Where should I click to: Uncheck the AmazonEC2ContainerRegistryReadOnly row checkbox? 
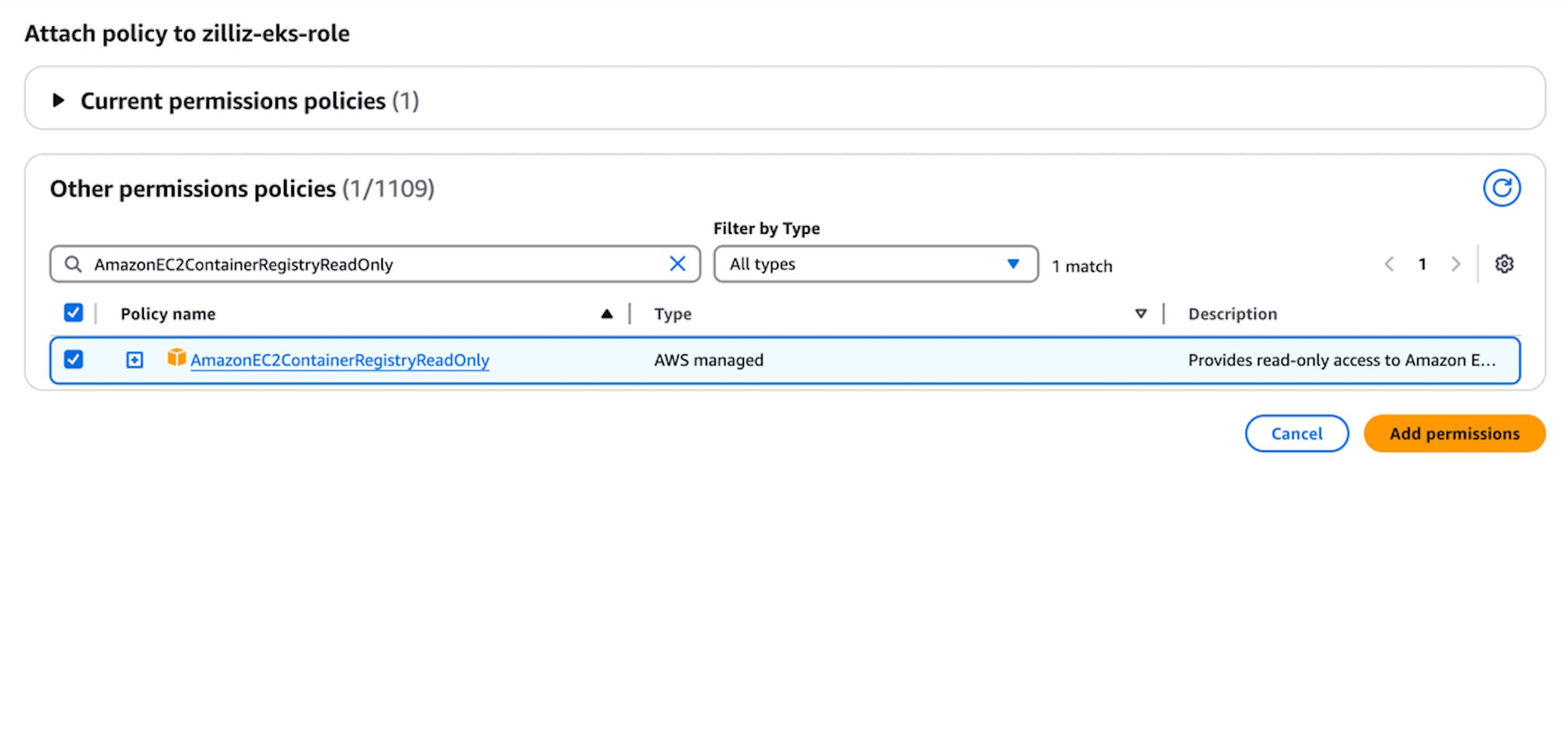point(73,359)
